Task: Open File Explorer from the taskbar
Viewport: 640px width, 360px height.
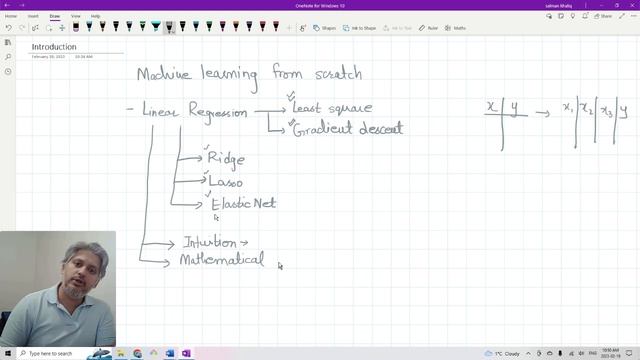Action: click(121, 353)
